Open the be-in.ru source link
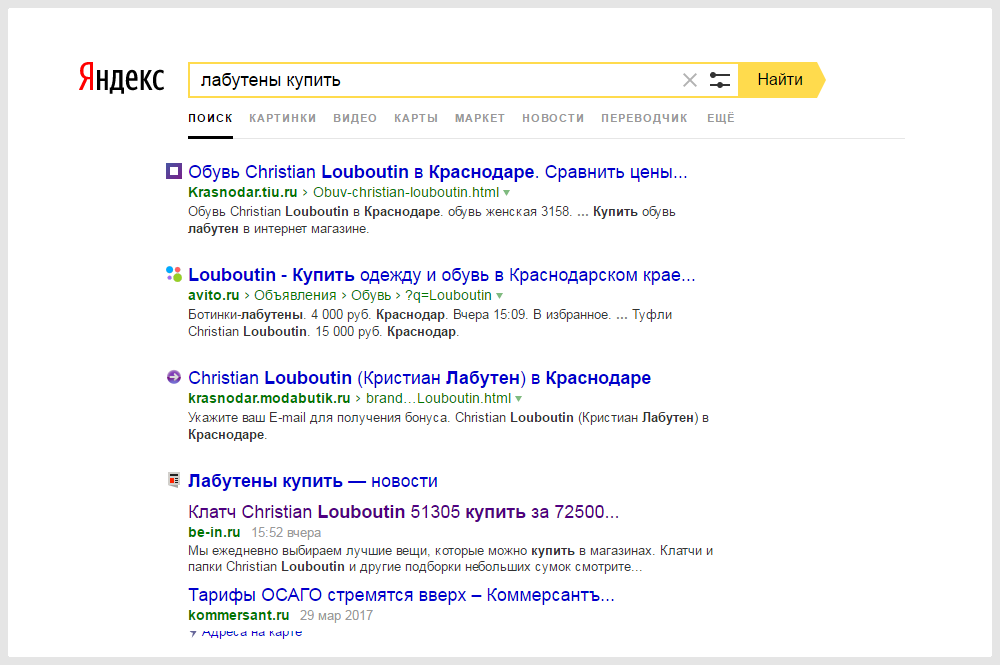 point(214,532)
